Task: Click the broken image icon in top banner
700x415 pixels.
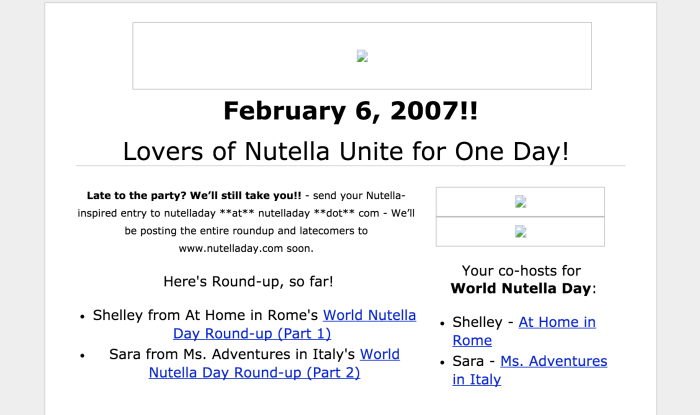Action: tap(362, 56)
